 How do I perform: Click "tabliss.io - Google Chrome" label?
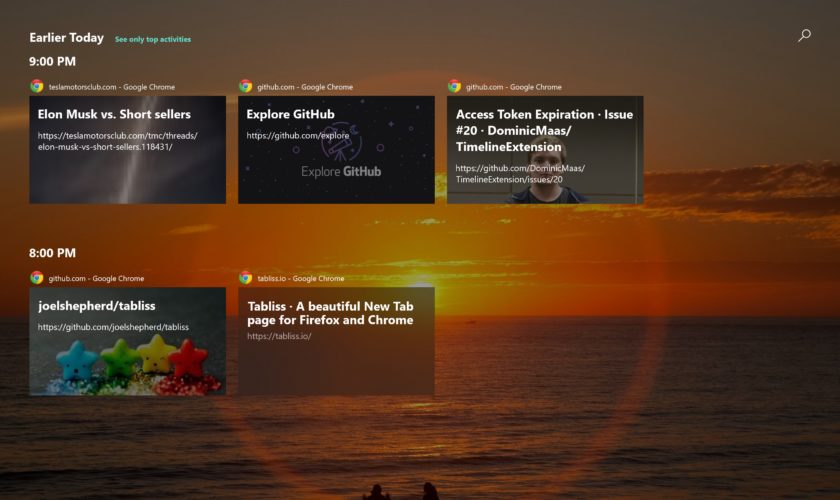point(301,278)
